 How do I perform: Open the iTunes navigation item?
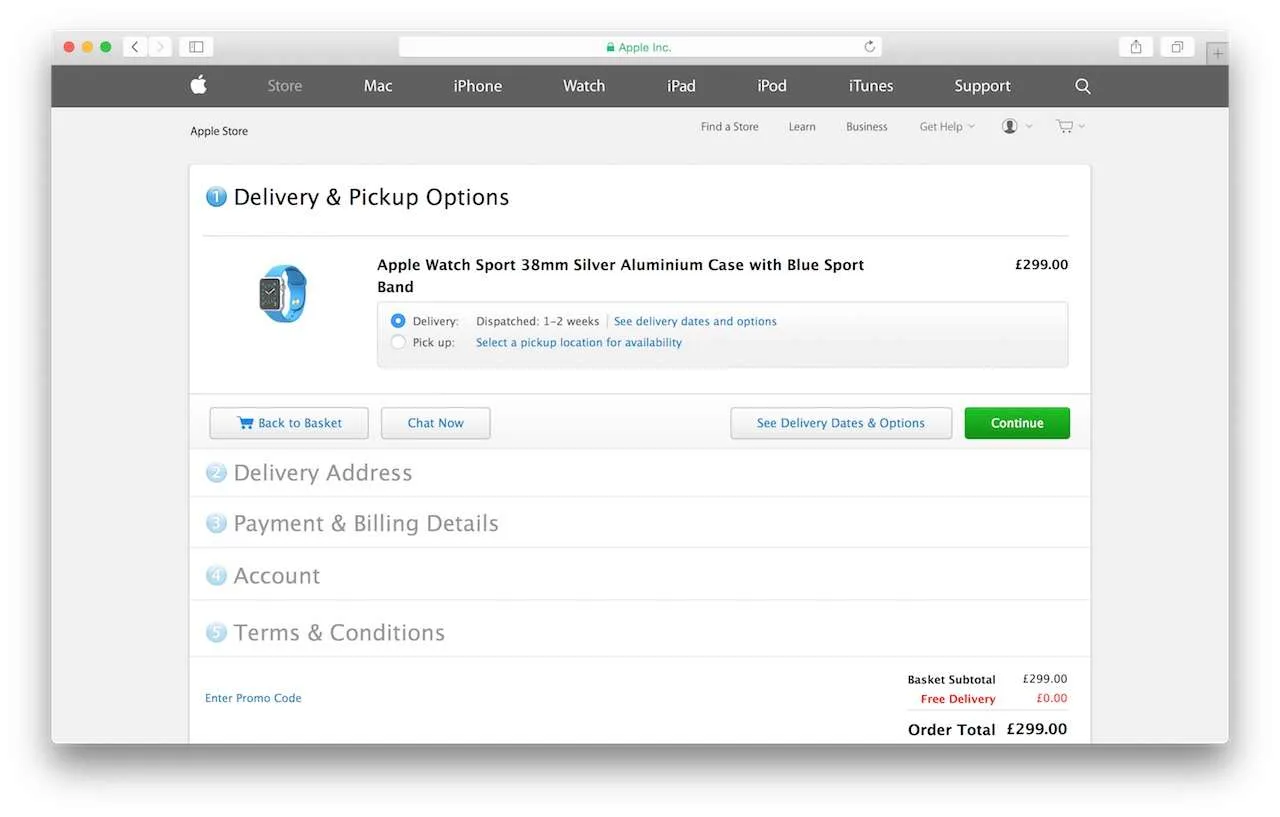tap(871, 86)
